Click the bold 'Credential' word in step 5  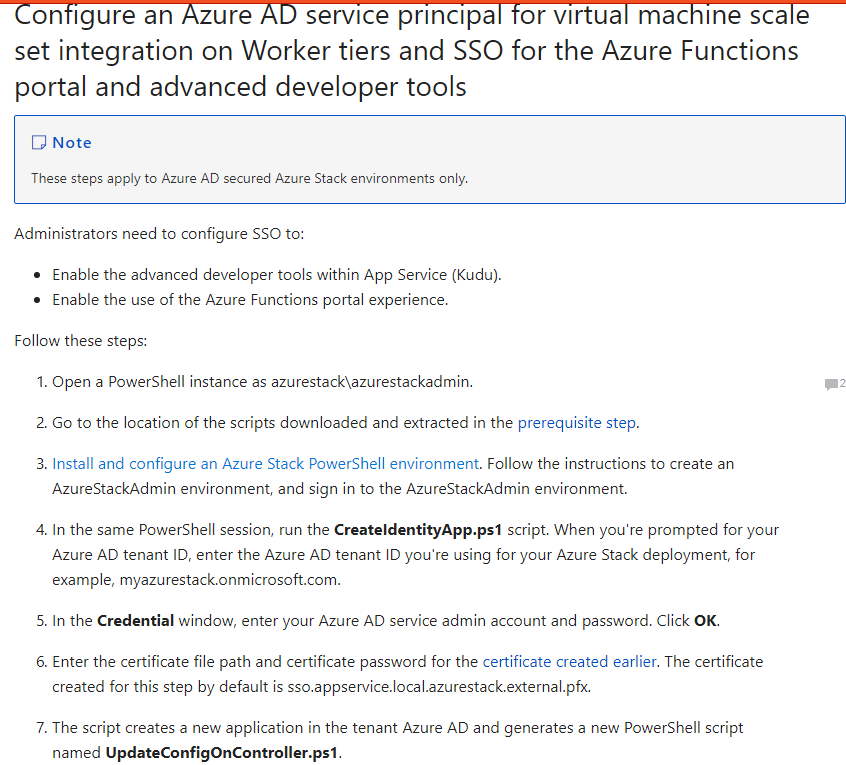[135, 621]
